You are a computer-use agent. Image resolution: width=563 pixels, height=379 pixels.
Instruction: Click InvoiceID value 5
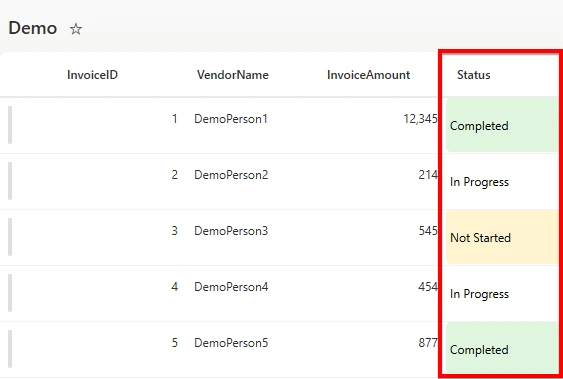[175, 343]
